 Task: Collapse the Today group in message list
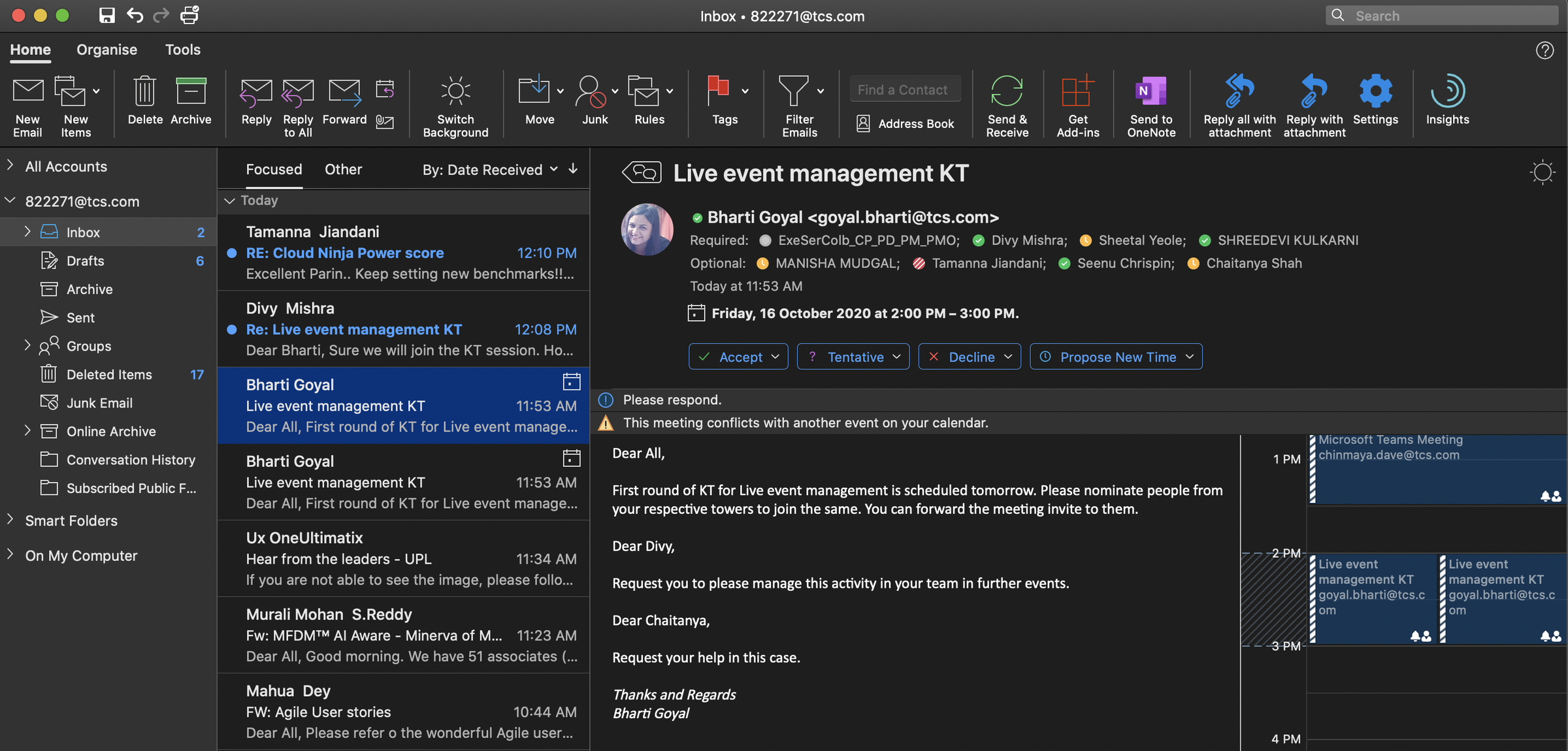point(229,200)
